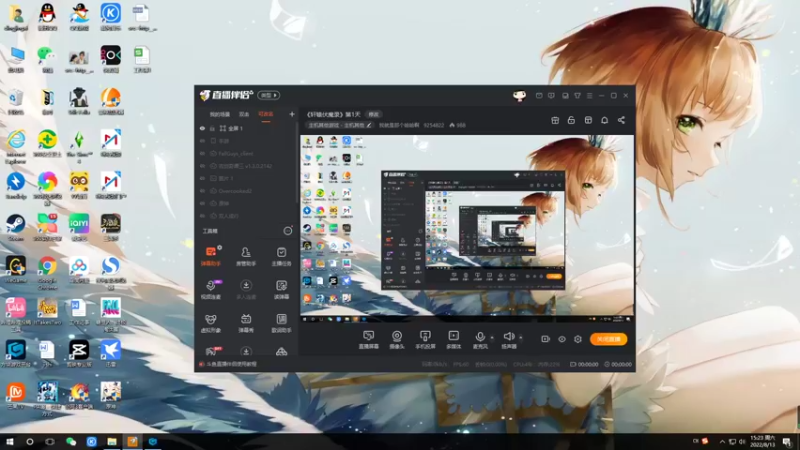
Task: Open the 主播任务 streamer task tool
Action: pos(281,256)
